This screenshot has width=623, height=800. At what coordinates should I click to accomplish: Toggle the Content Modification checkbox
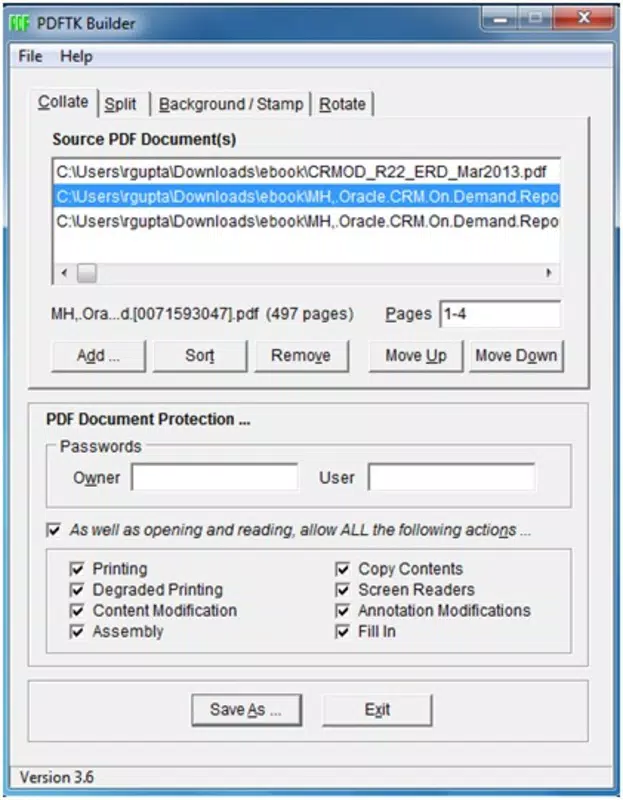[x=77, y=611]
